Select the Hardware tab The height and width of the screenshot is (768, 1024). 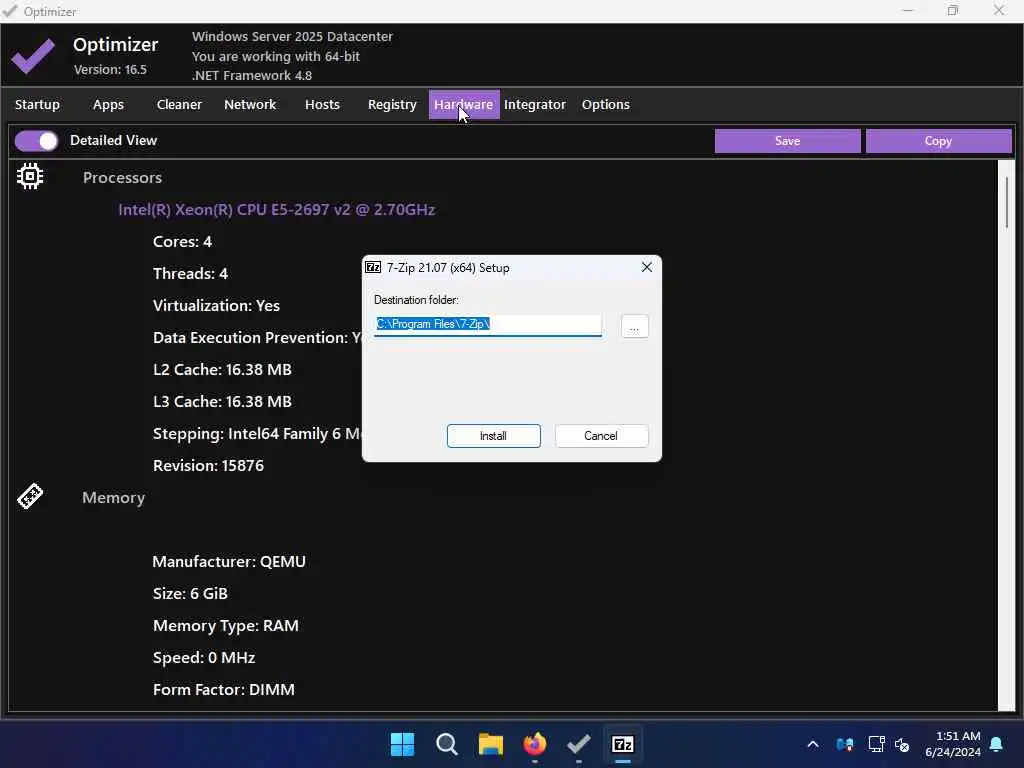click(x=464, y=104)
